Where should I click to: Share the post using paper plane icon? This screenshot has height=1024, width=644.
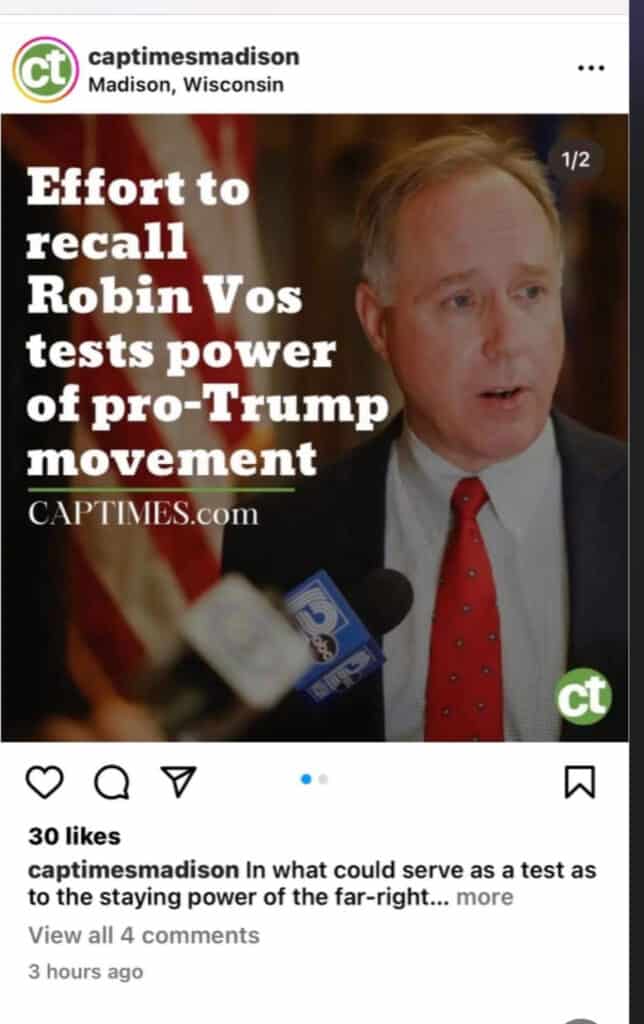[x=178, y=780]
